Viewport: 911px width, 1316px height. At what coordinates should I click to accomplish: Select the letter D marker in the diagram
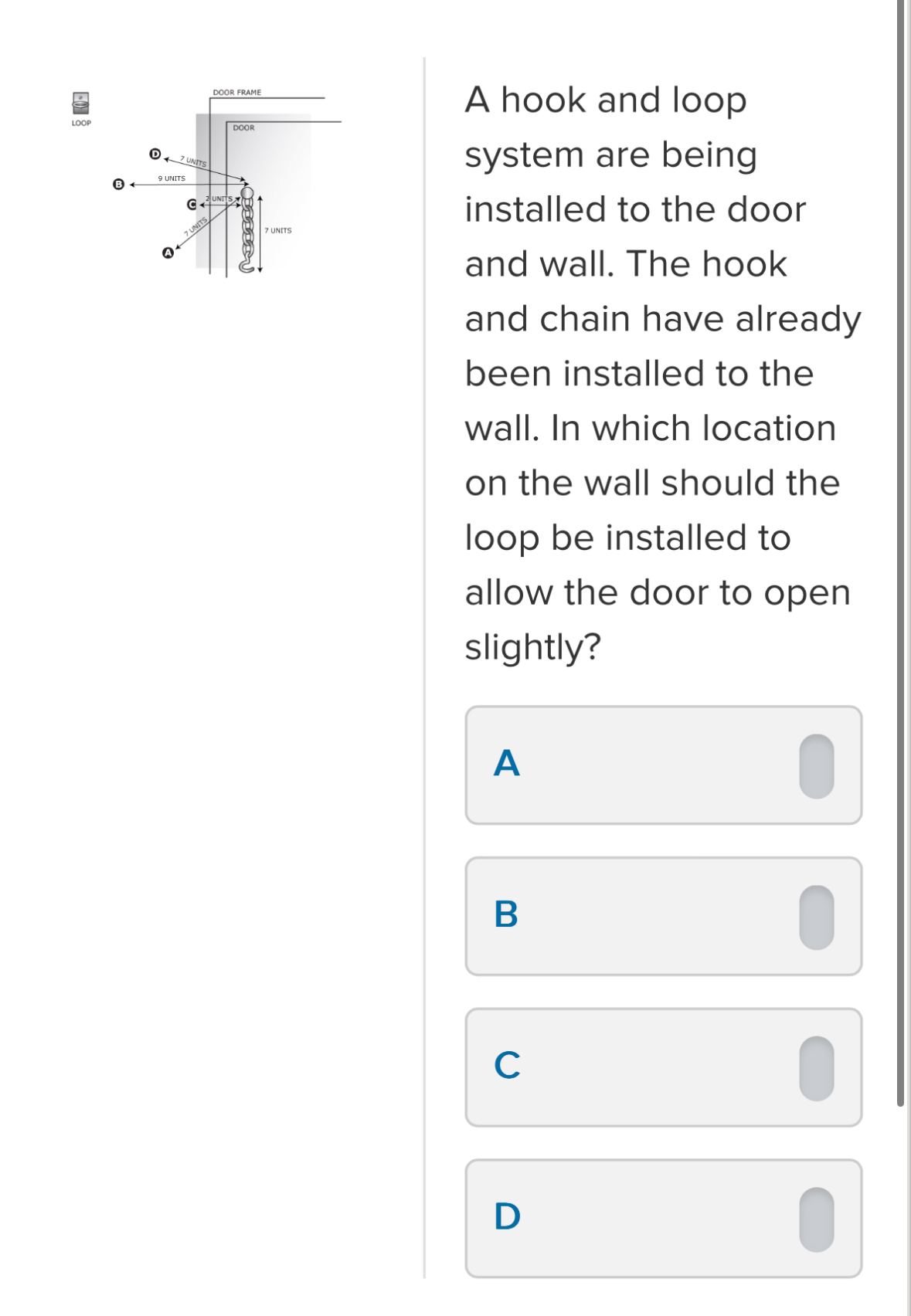click(155, 154)
